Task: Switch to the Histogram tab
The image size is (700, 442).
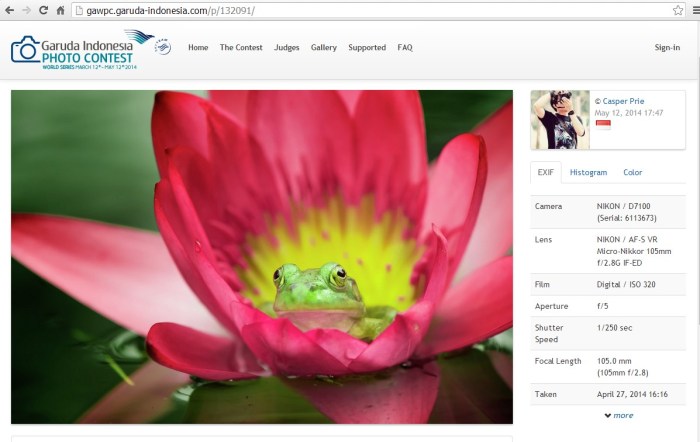Action: tap(588, 172)
